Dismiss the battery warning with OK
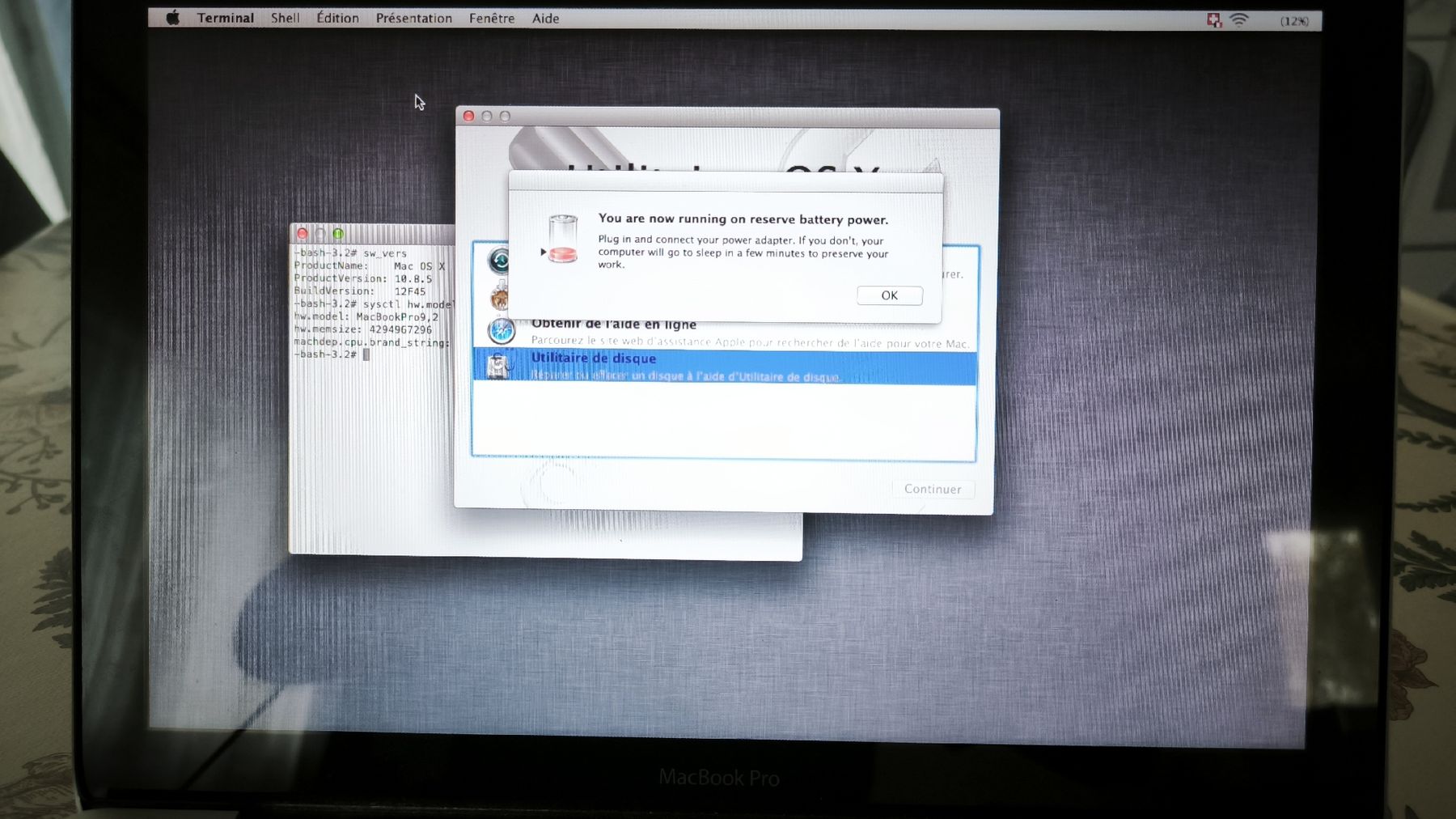The width and height of the screenshot is (1456, 819). point(890,295)
